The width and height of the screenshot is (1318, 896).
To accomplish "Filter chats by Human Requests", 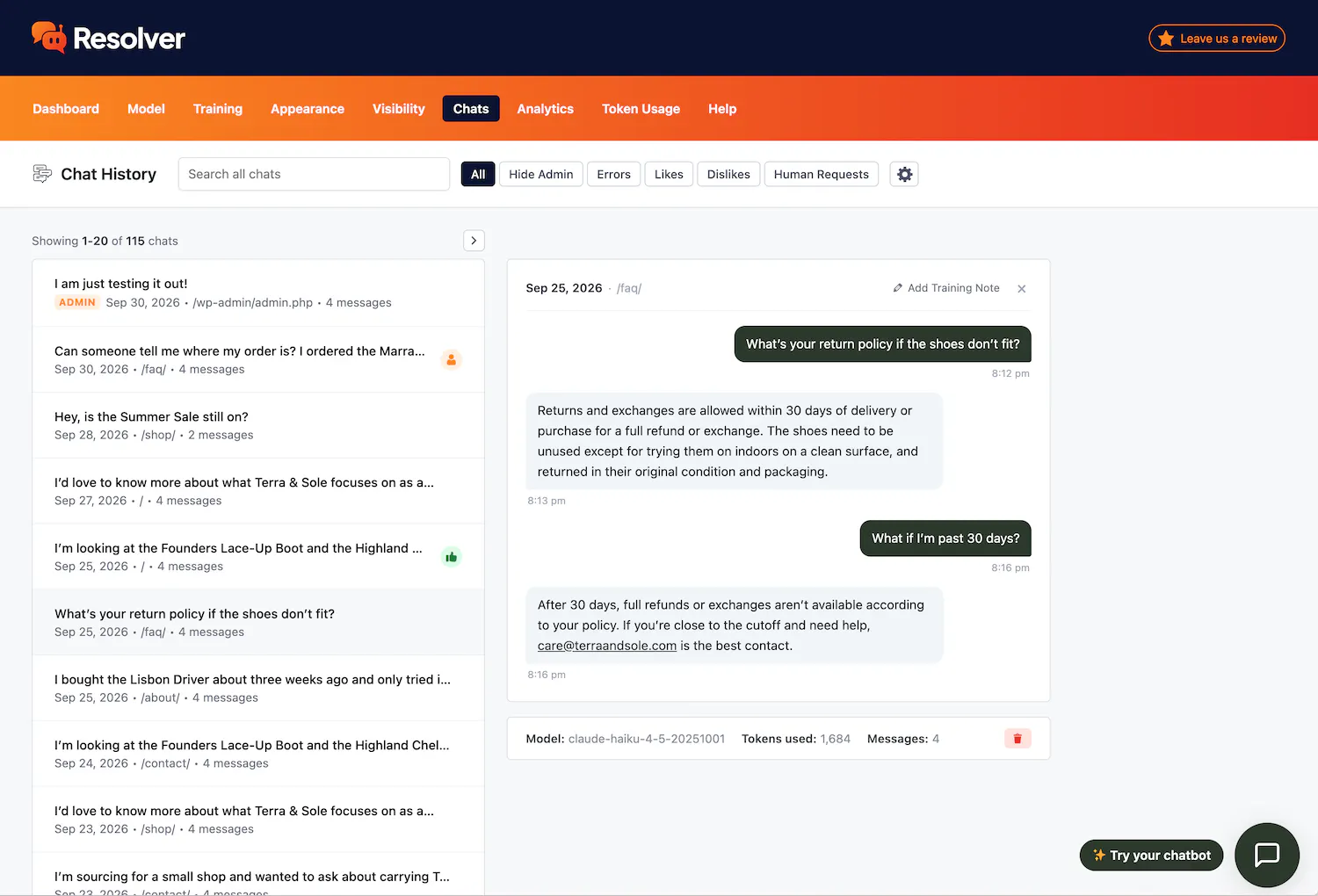I will point(821,174).
